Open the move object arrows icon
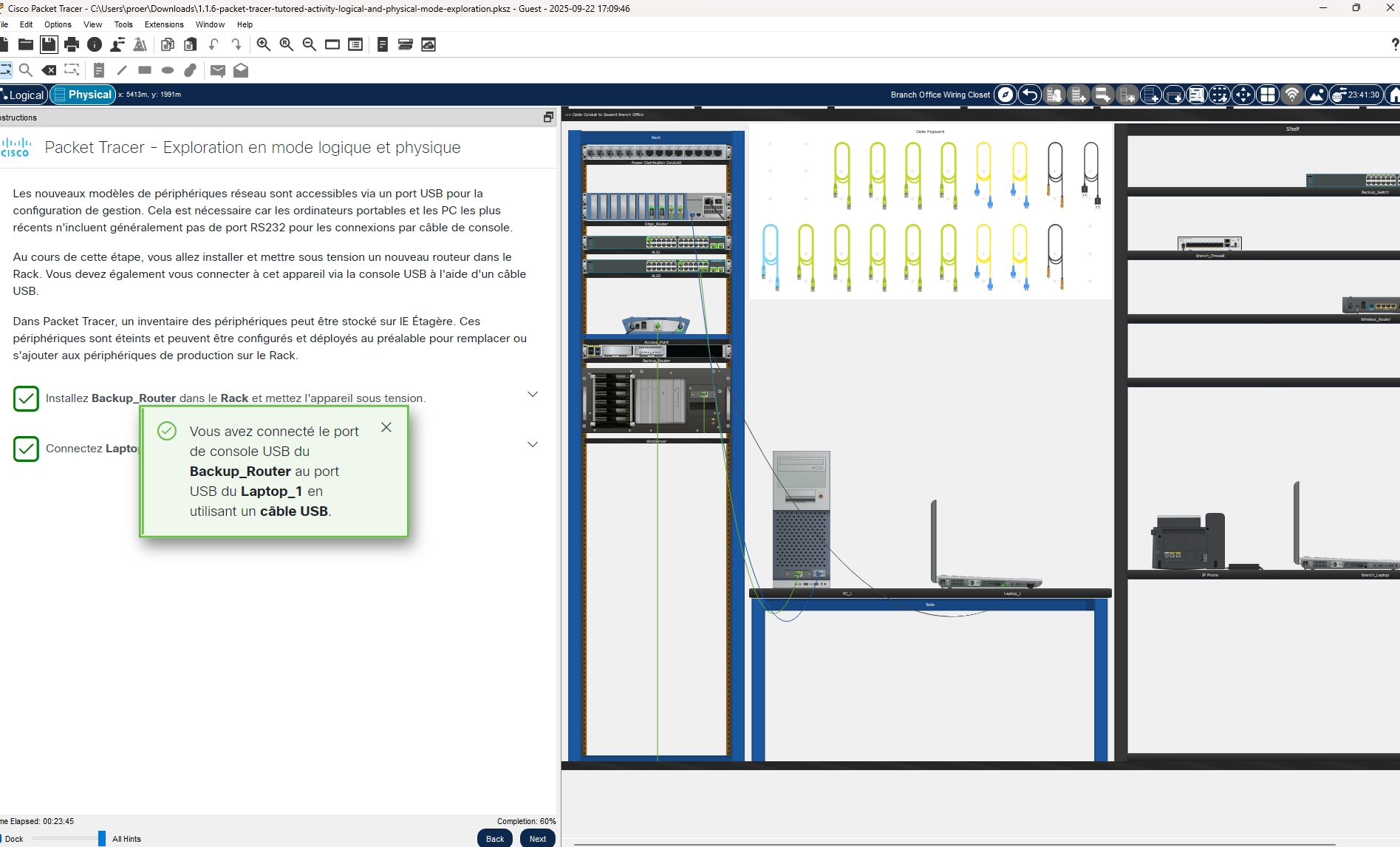The height and width of the screenshot is (847, 1400). (1243, 95)
